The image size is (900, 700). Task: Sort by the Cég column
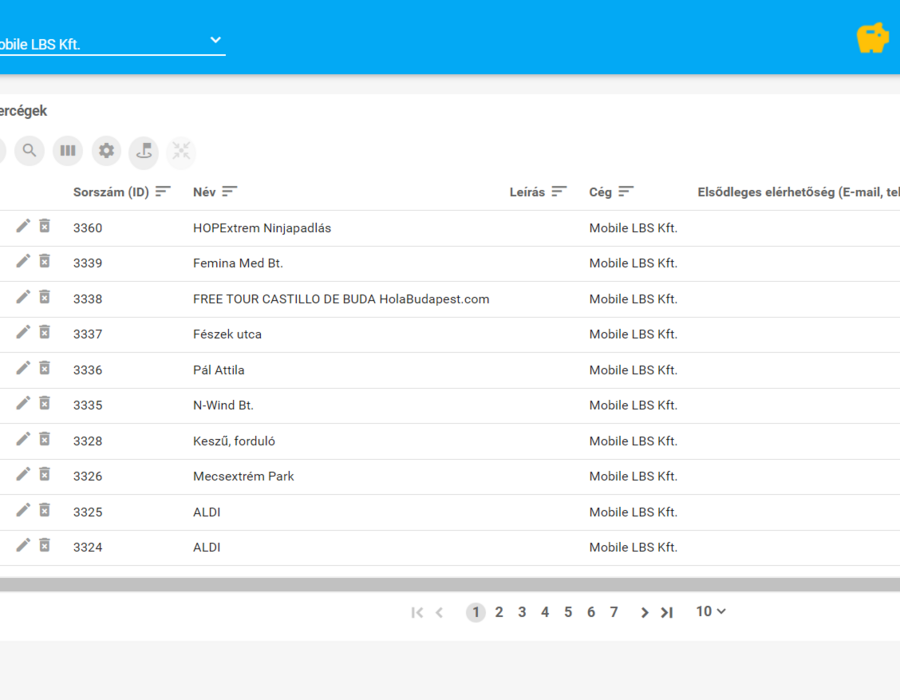click(x=626, y=191)
